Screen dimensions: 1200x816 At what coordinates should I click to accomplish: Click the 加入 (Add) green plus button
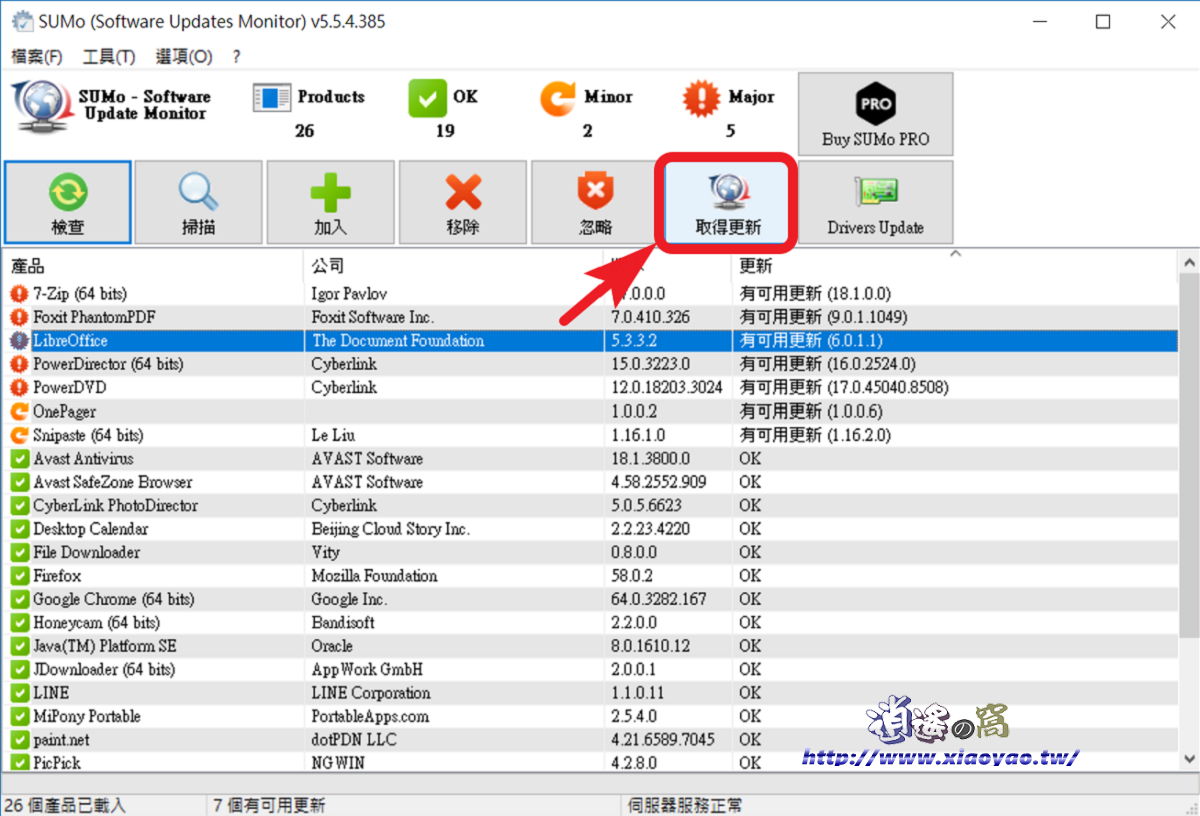[x=331, y=202]
